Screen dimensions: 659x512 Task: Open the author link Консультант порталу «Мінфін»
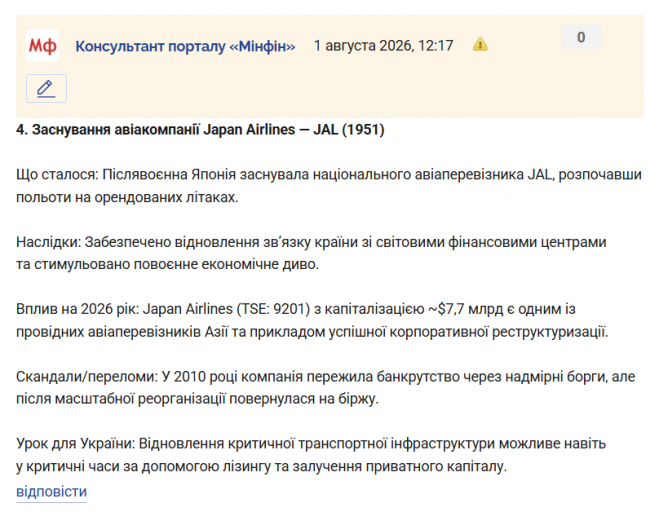(185, 46)
